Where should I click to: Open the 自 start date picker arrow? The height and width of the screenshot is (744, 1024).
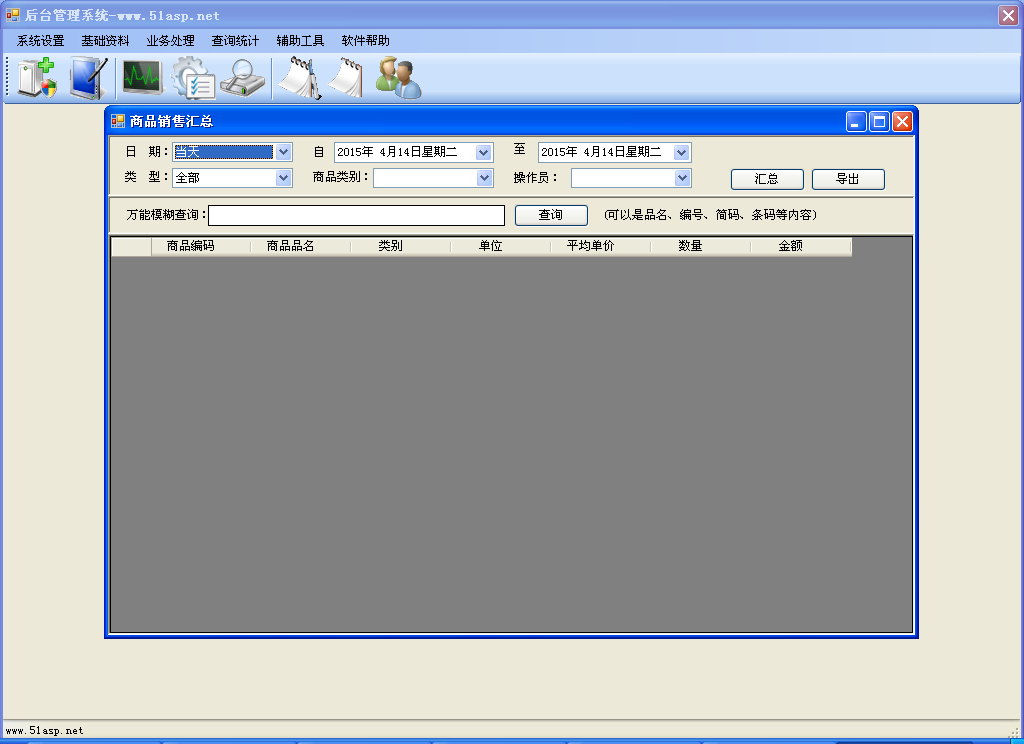tap(483, 153)
